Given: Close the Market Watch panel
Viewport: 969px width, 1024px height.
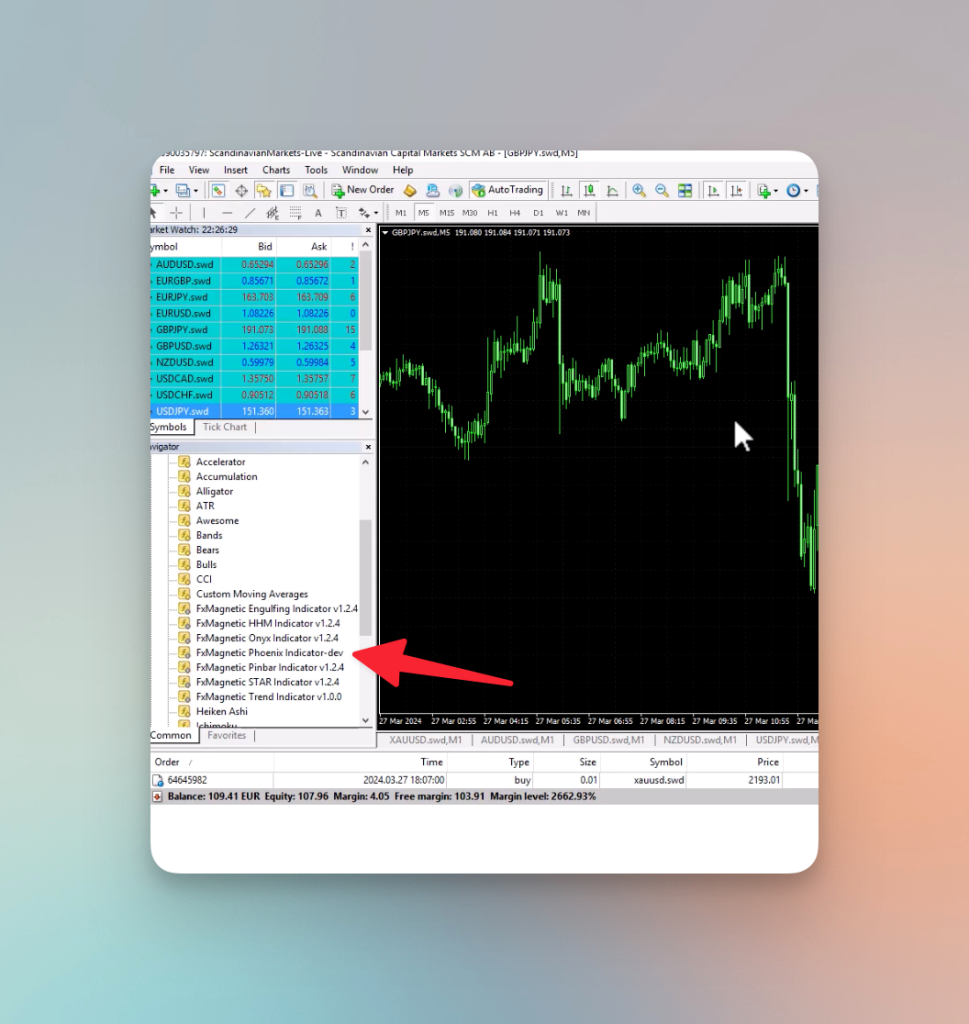Looking at the screenshot, I should [368, 230].
